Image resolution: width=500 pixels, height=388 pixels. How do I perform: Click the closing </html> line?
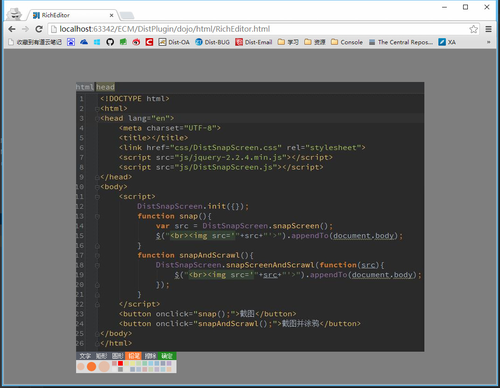(x=116, y=343)
